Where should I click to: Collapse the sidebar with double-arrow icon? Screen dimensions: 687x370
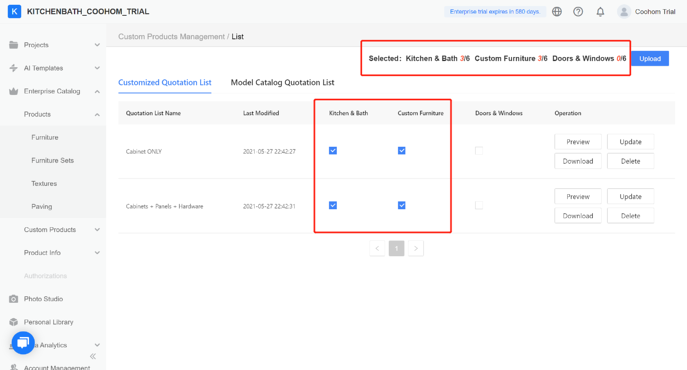click(x=93, y=356)
